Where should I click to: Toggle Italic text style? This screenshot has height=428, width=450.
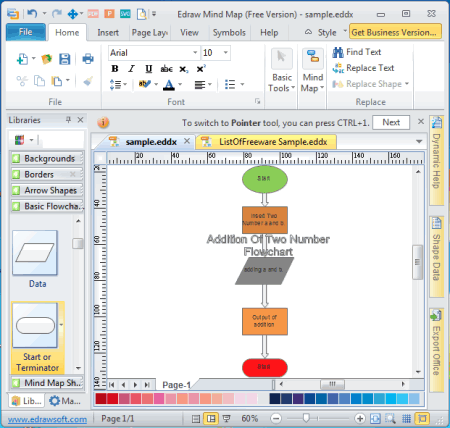coord(132,69)
